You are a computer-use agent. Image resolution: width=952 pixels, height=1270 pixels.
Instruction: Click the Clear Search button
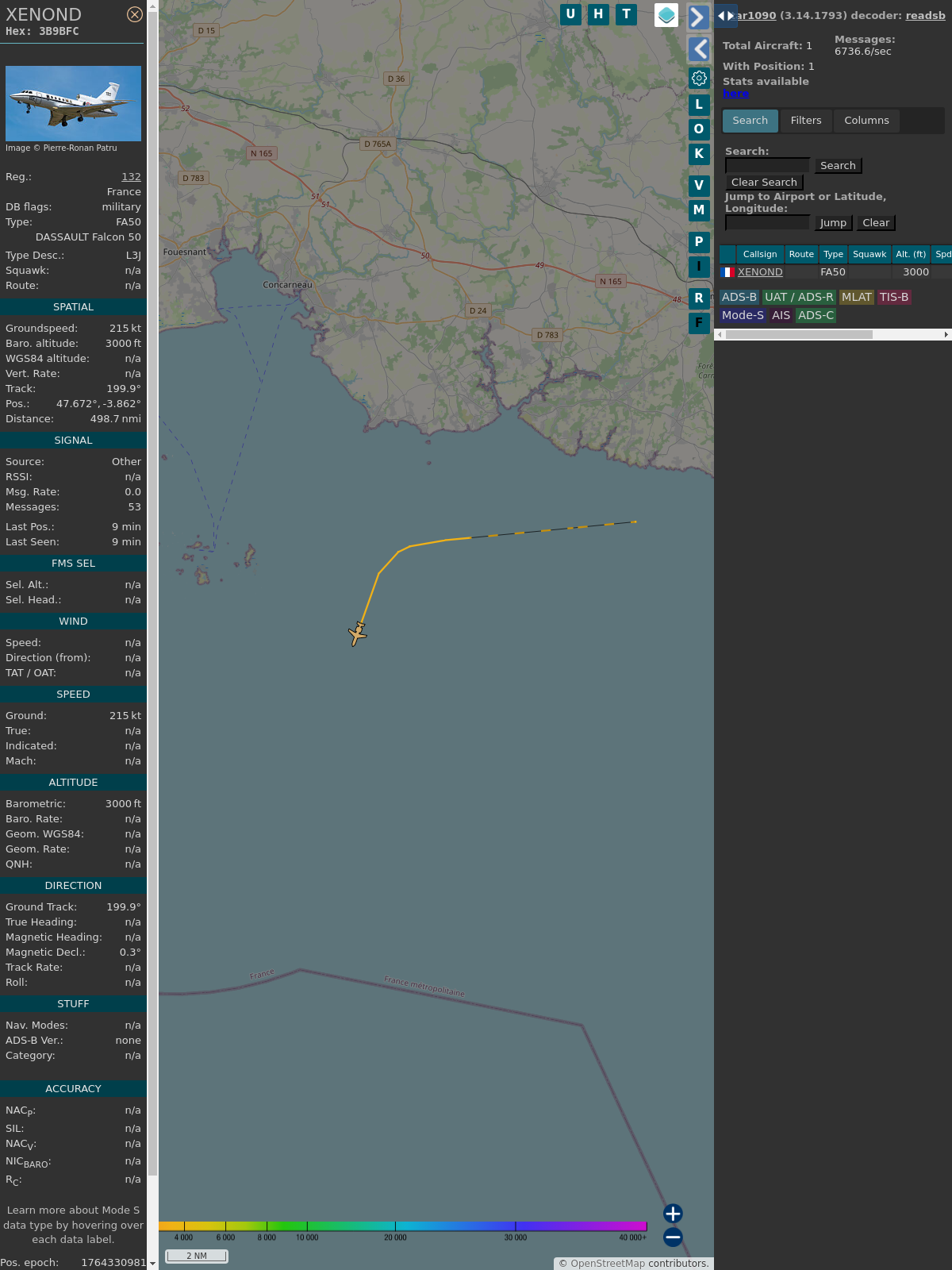tap(764, 182)
